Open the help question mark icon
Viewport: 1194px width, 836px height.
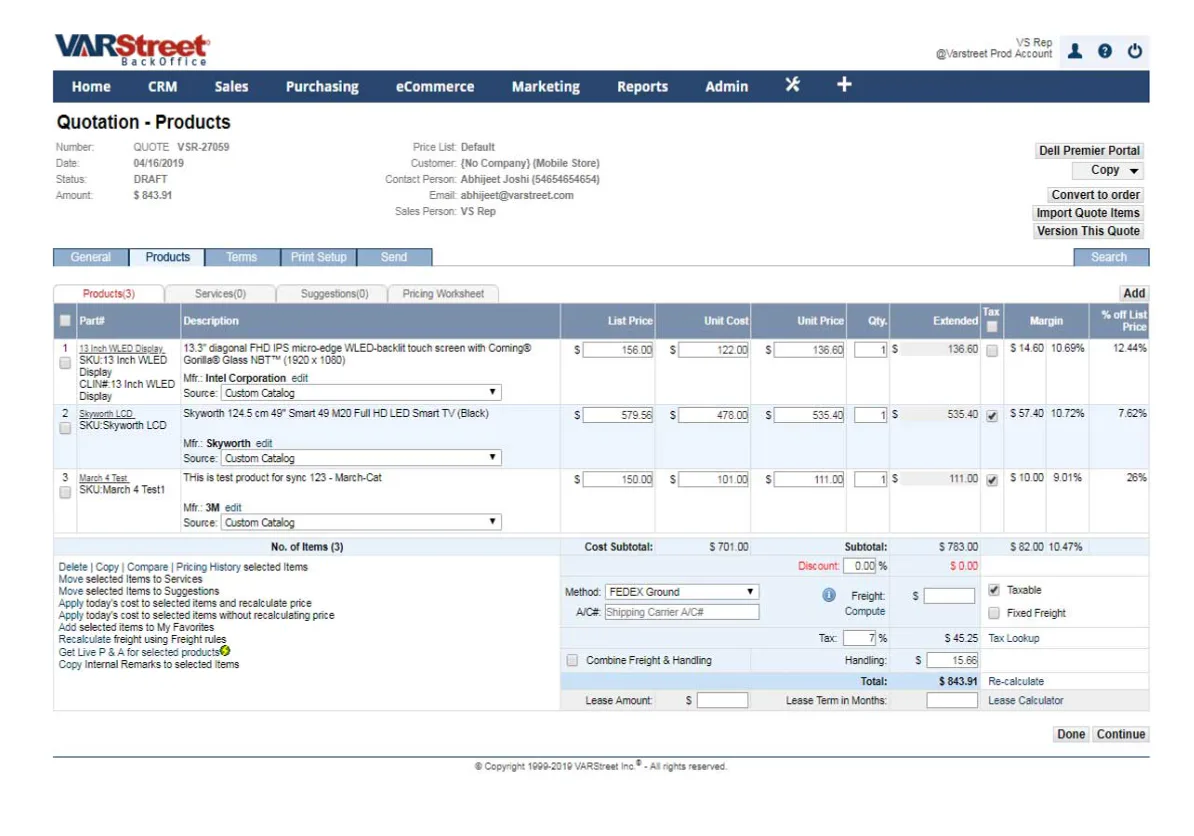click(x=1104, y=51)
